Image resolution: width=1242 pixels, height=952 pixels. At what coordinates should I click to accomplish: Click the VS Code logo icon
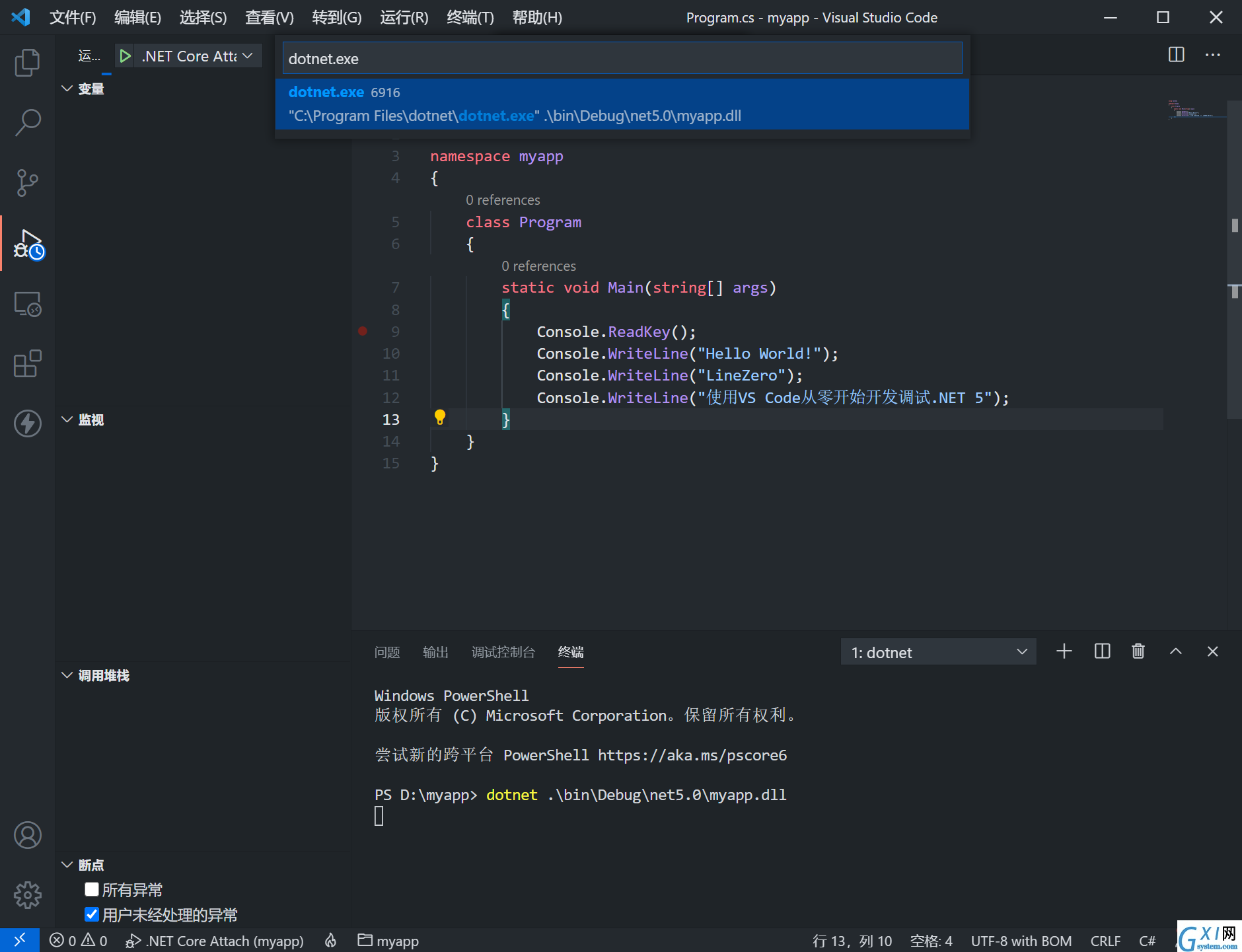20,17
